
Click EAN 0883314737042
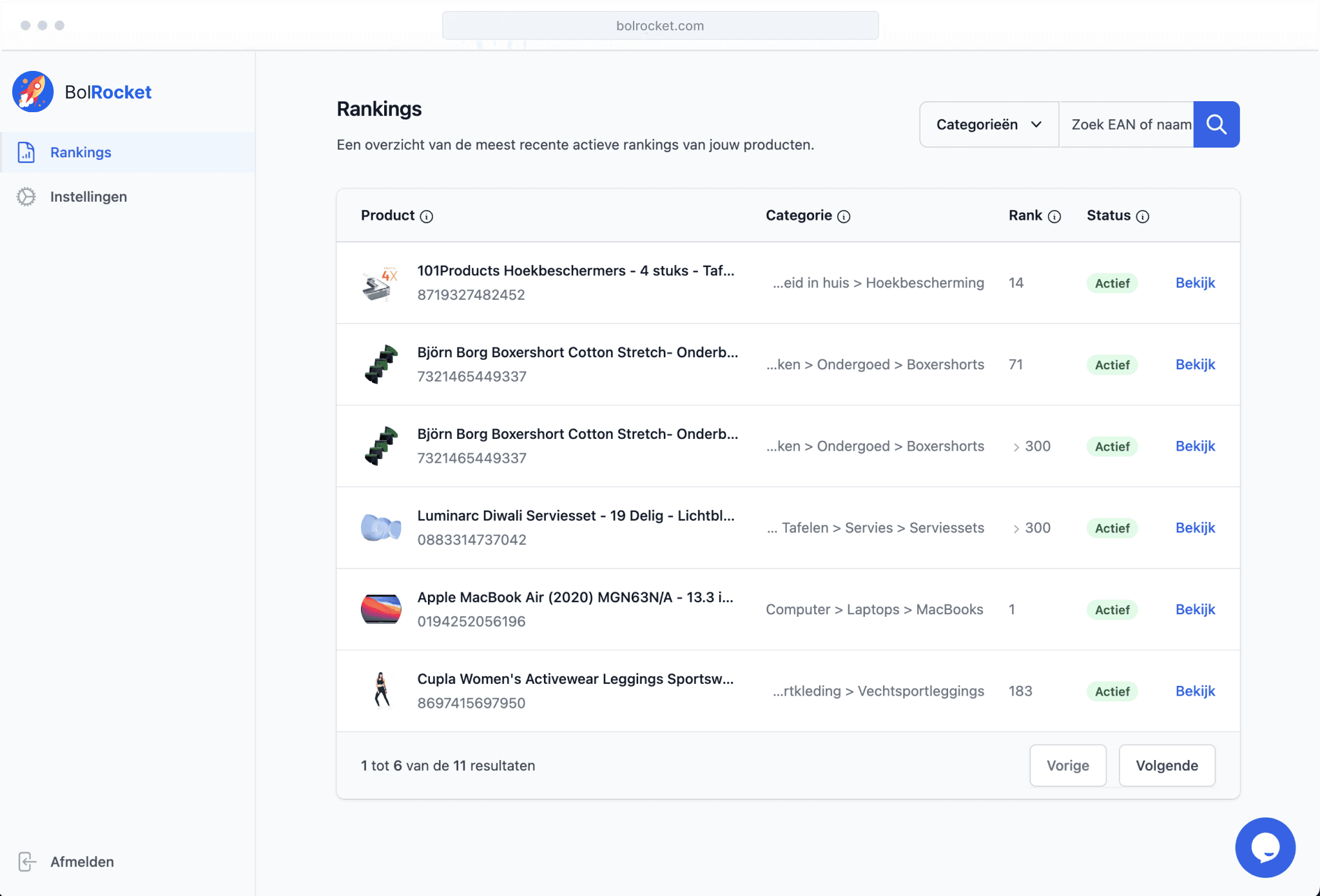pos(472,540)
